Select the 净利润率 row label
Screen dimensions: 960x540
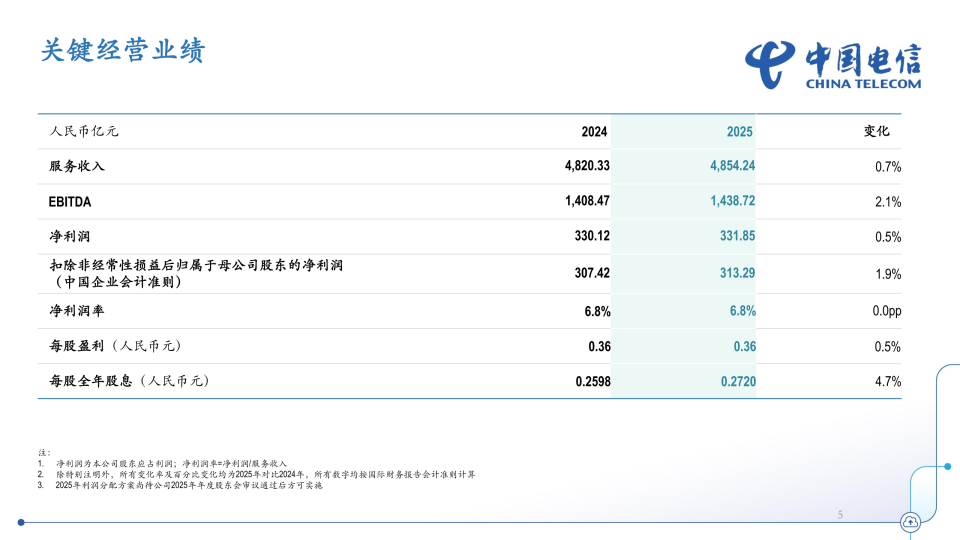coord(77,311)
